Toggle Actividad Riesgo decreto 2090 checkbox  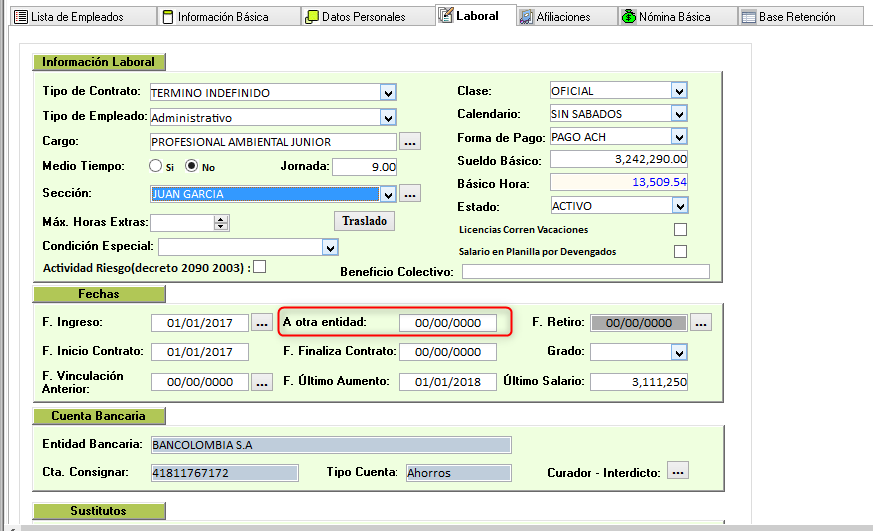260,267
